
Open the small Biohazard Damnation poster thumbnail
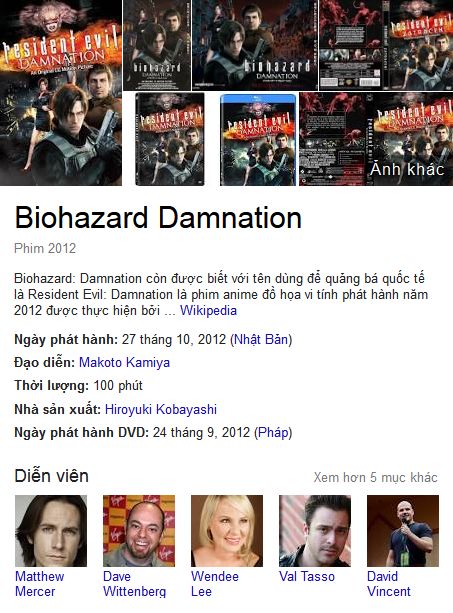157,45
